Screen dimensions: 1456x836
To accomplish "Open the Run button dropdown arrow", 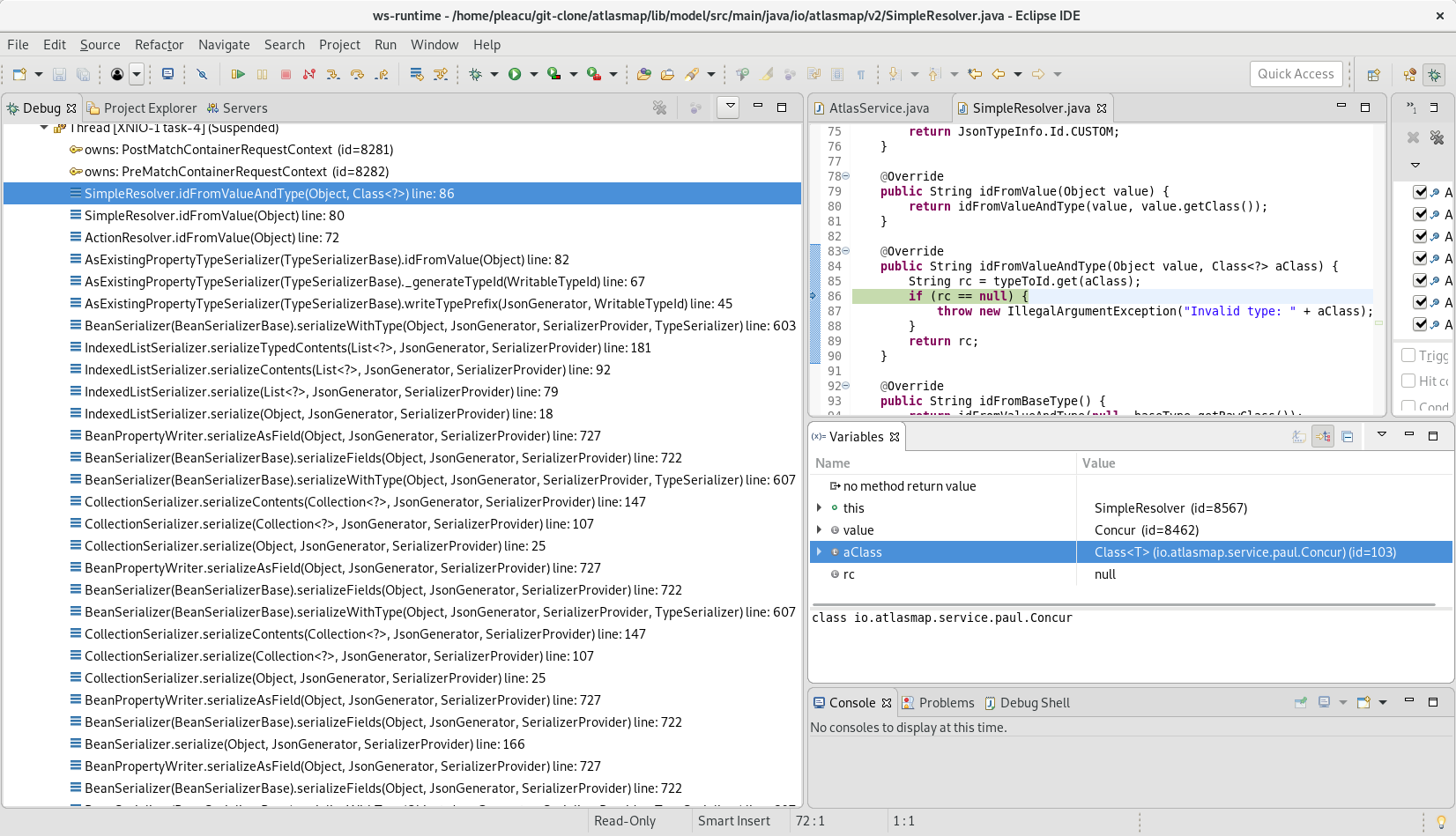I will point(533,74).
